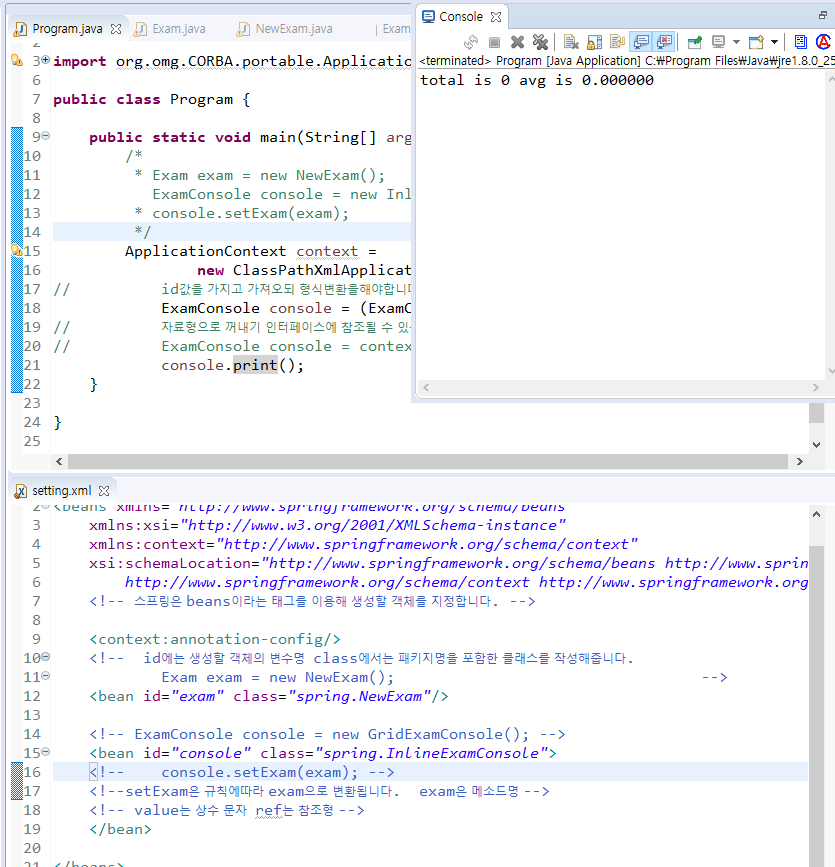835x867 pixels.
Task: Click line number 16 in setting.xml gutter
Action: (x=32, y=772)
